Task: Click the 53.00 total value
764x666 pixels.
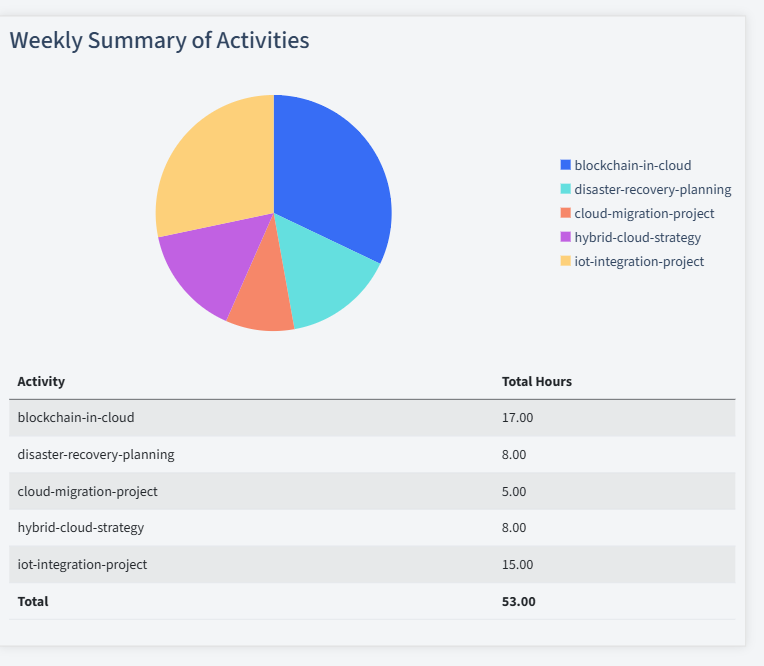Action: click(x=518, y=601)
